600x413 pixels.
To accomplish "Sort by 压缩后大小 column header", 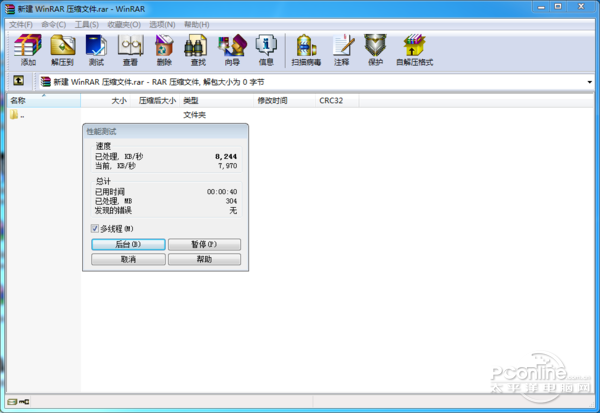I will [155, 101].
